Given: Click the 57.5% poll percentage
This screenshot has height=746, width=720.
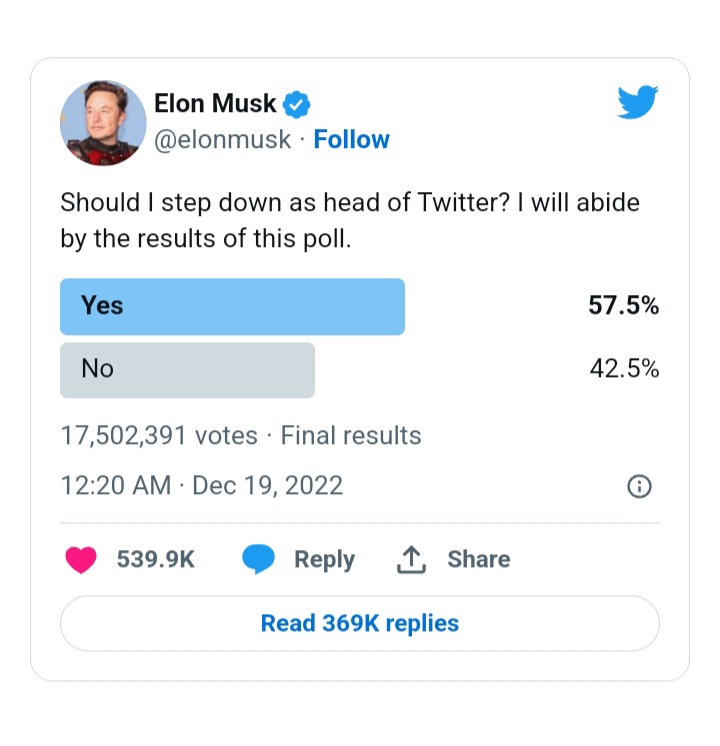Looking at the screenshot, I should coord(623,305).
